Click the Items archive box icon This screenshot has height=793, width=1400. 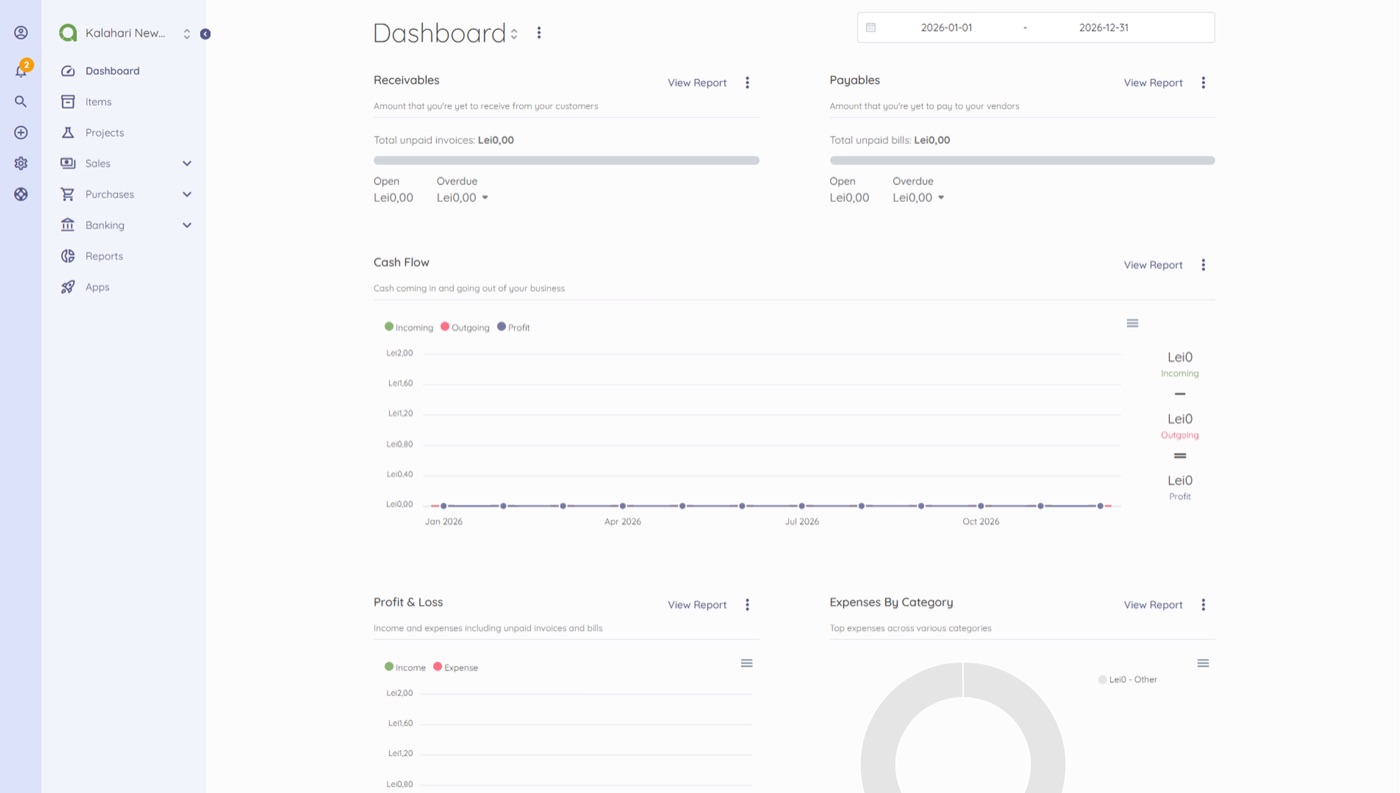68,102
